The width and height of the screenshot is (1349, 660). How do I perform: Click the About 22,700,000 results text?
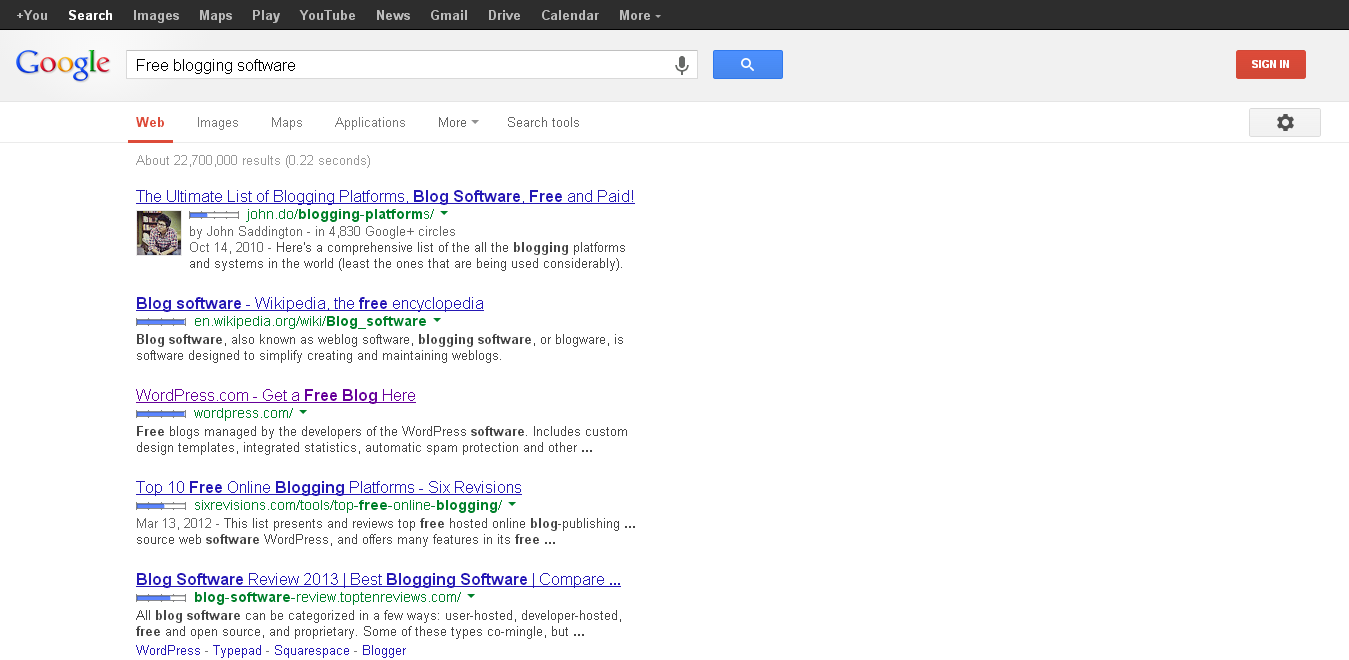253,160
